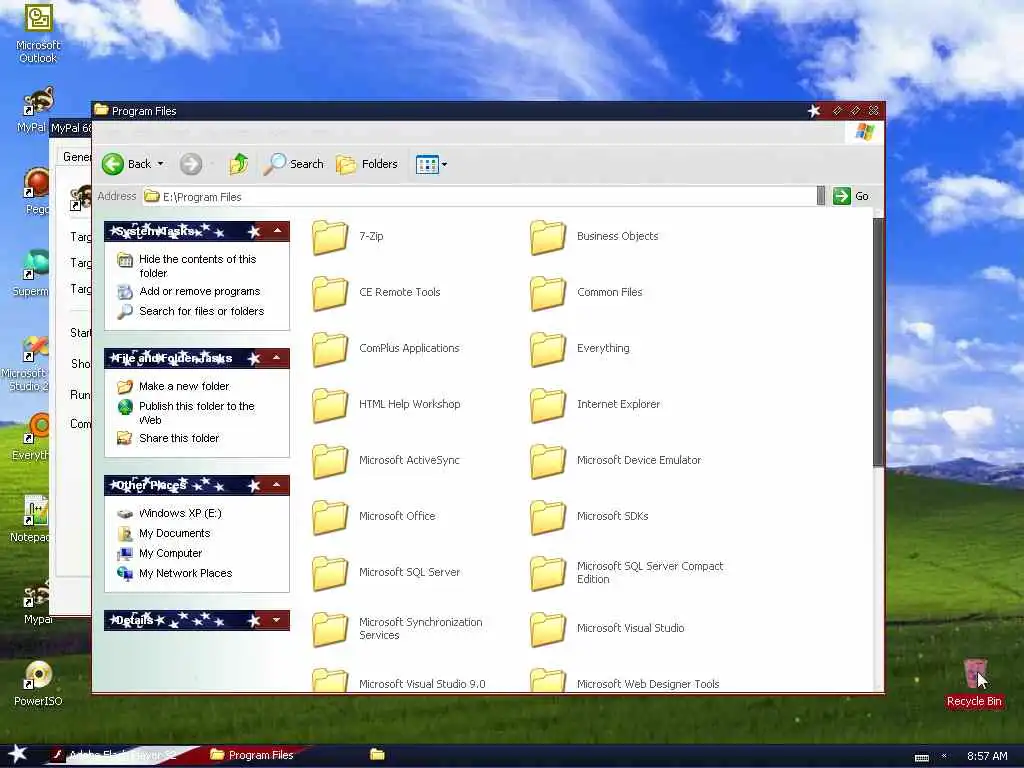The height and width of the screenshot is (768, 1024).
Task: Select the HTML Help Workshop folder icon
Action: pyautogui.click(x=330, y=404)
